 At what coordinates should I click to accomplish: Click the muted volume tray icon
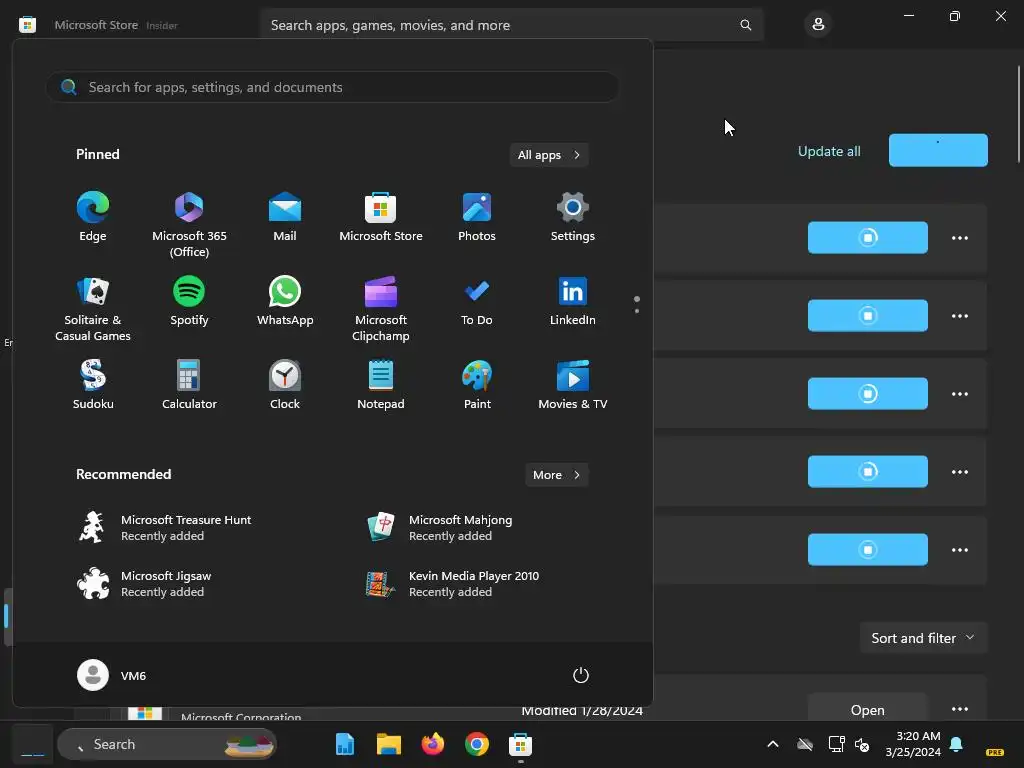pyautogui.click(x=862, y=744)
